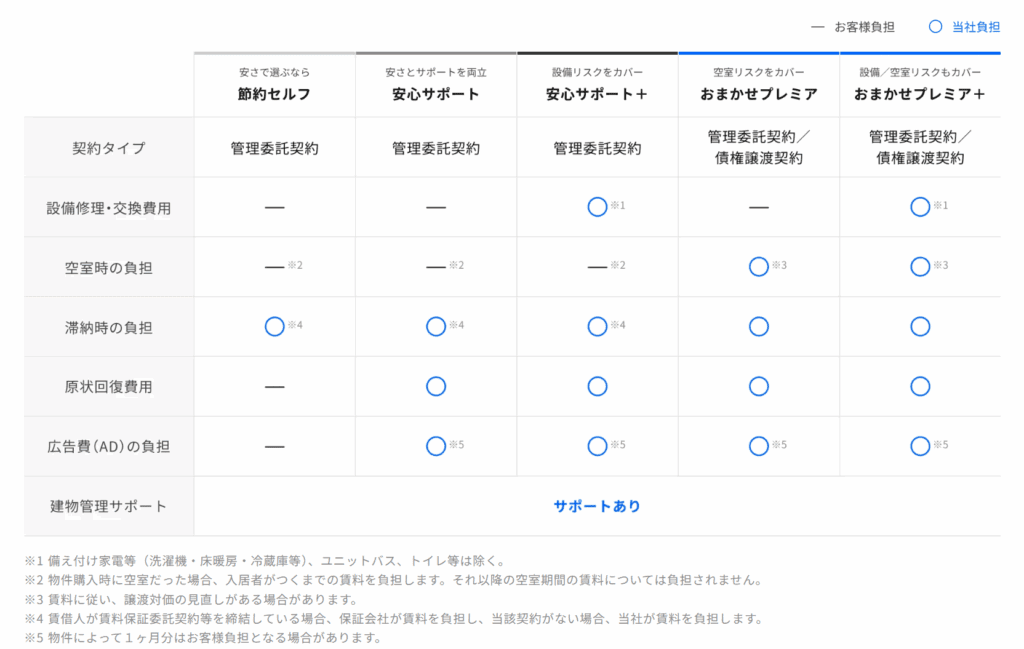Click circle icon for 安心サポート 広告費(AD)の負担
1024x649 pixels.
[x=436, y=446]
